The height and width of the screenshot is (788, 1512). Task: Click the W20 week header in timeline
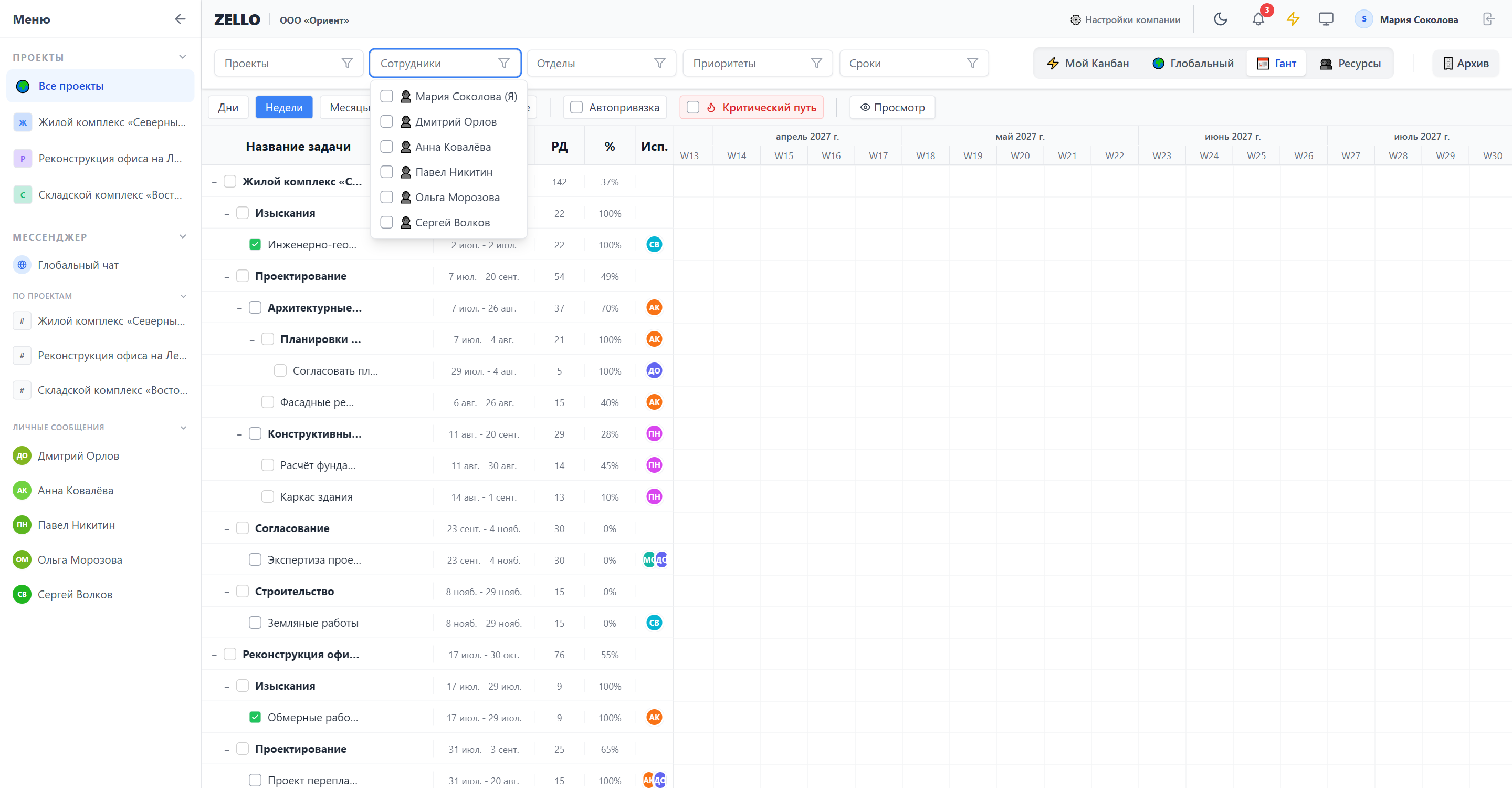(1020, 155)
